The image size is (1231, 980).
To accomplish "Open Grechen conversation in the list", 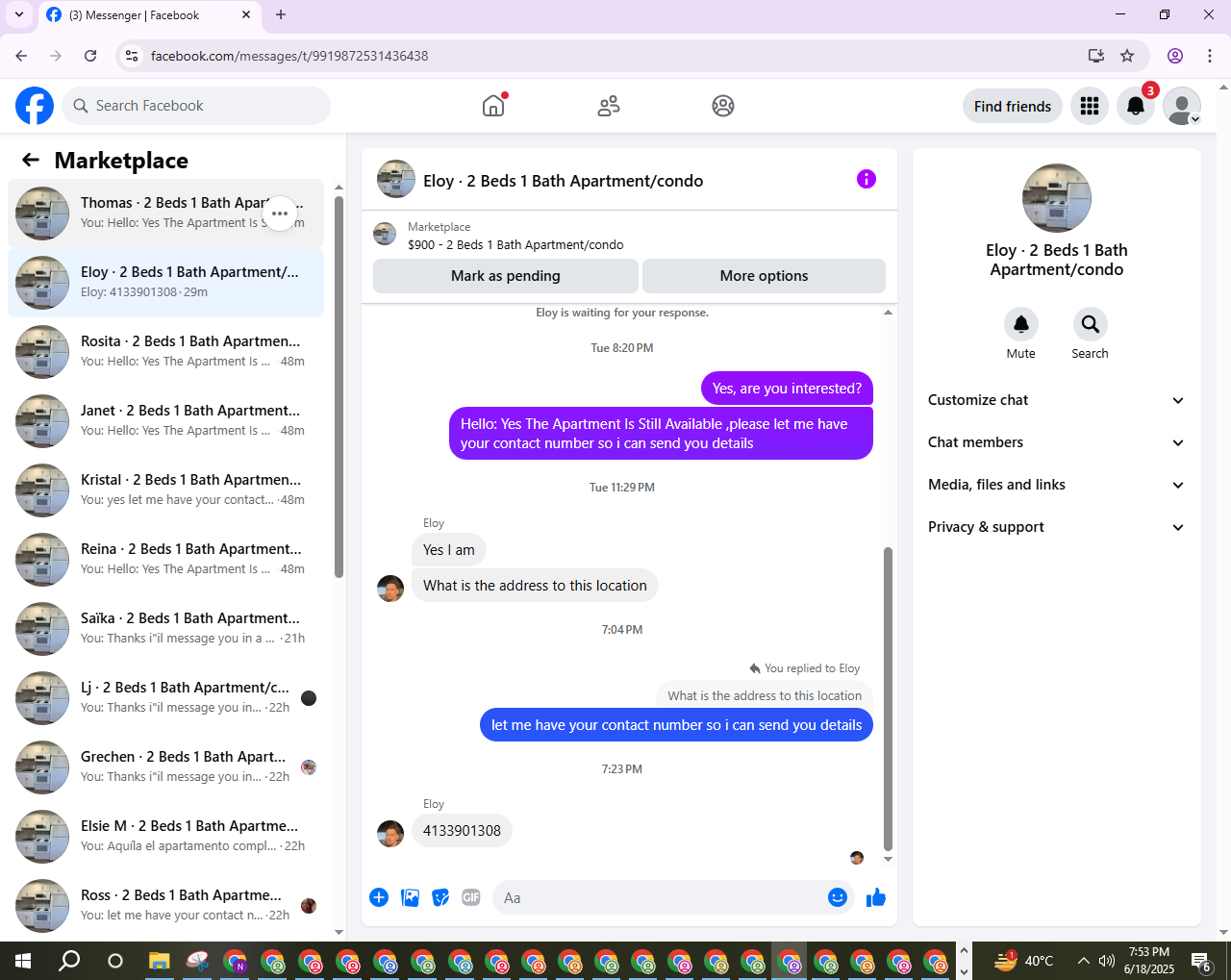I will (165, 767).
